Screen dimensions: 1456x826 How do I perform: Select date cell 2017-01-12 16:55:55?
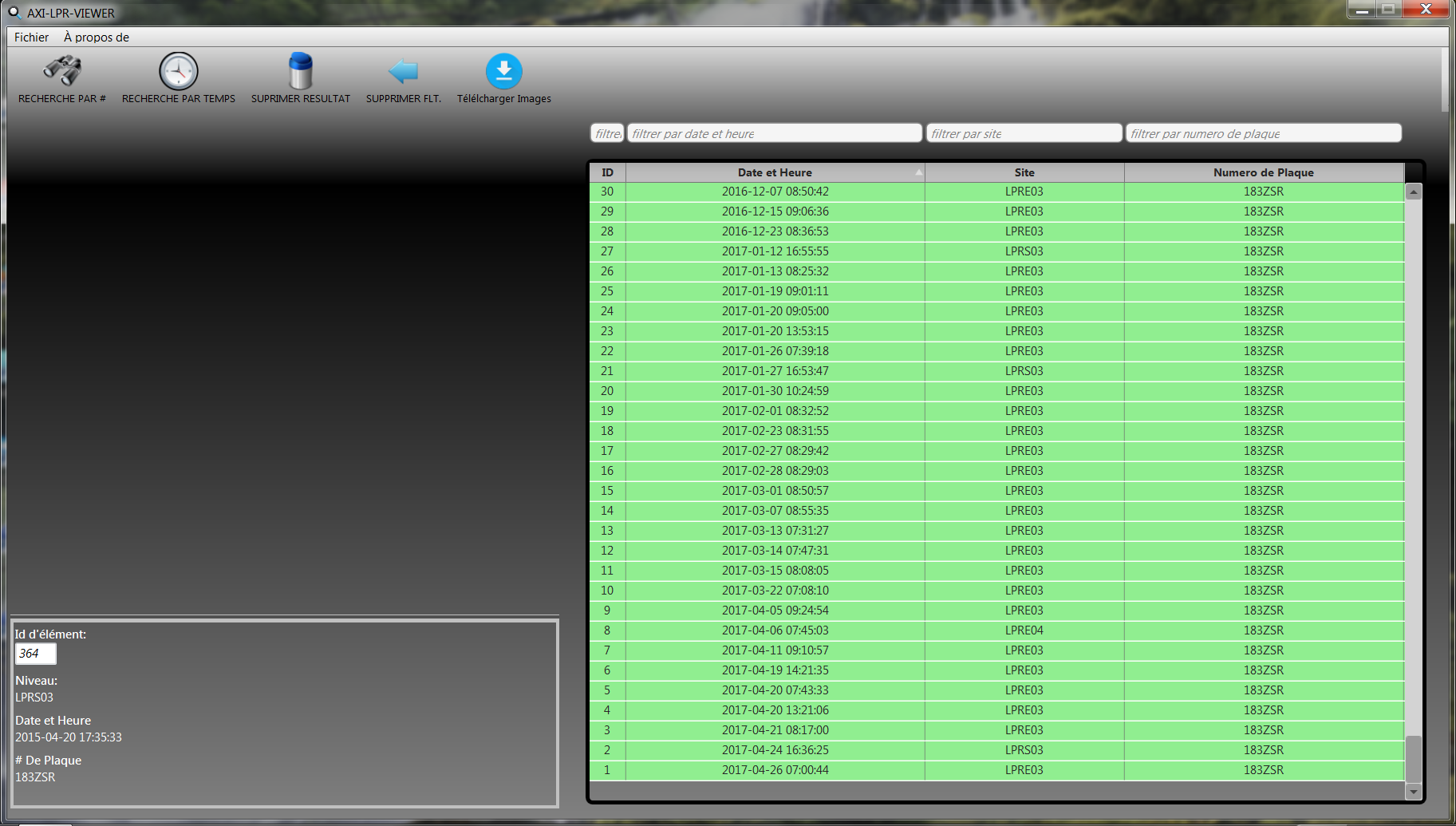point(775,251)
